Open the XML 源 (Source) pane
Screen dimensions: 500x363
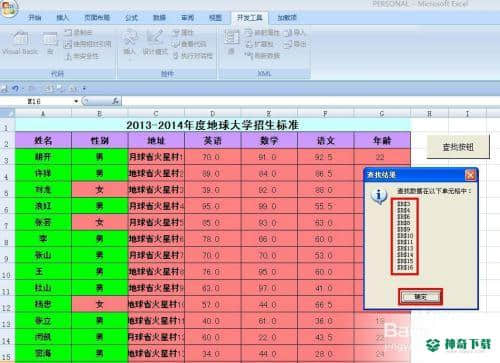pyautogui.click(x=231, y=42)
